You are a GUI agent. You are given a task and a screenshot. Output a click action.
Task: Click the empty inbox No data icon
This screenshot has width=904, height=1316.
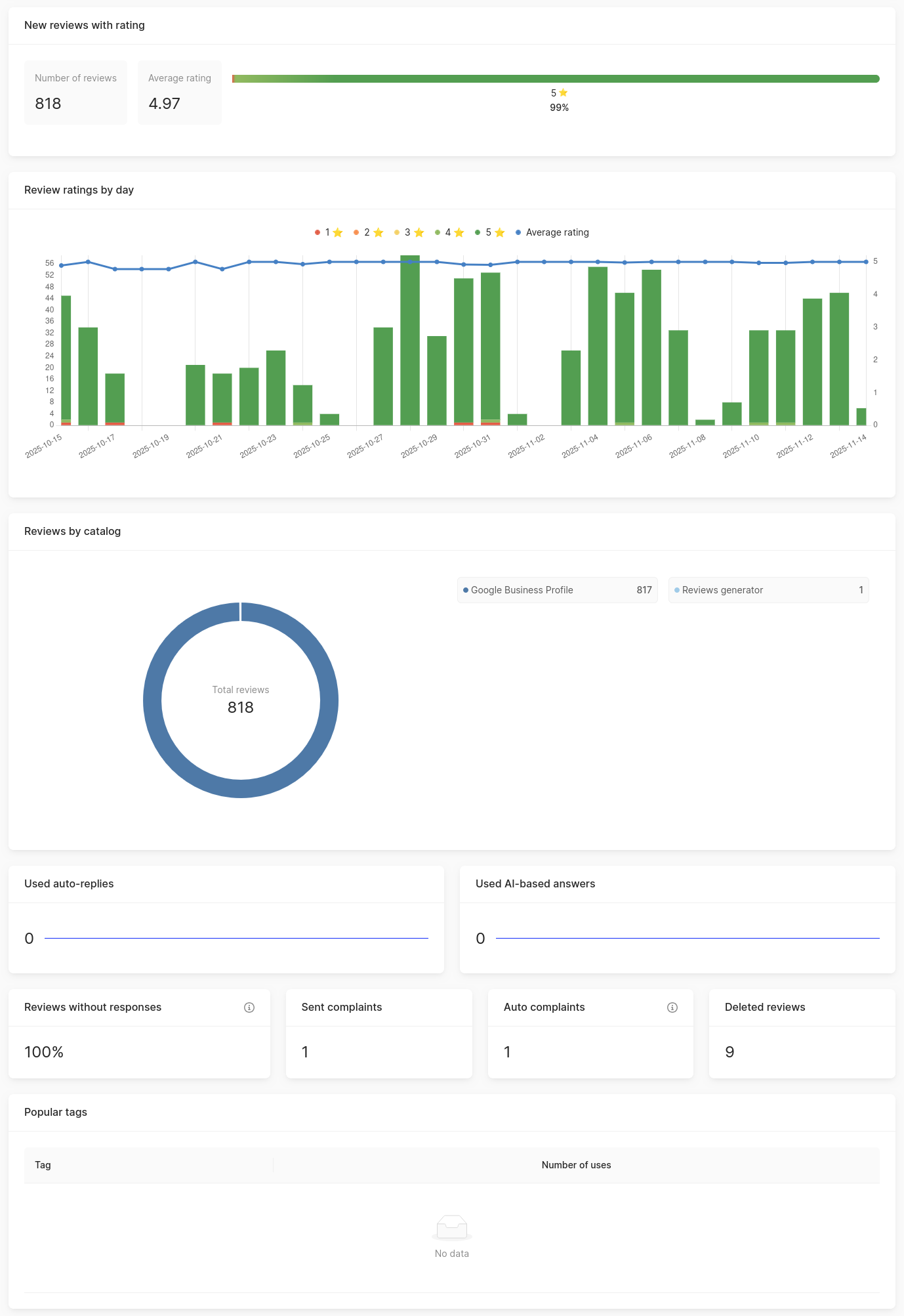[452, 1227]
